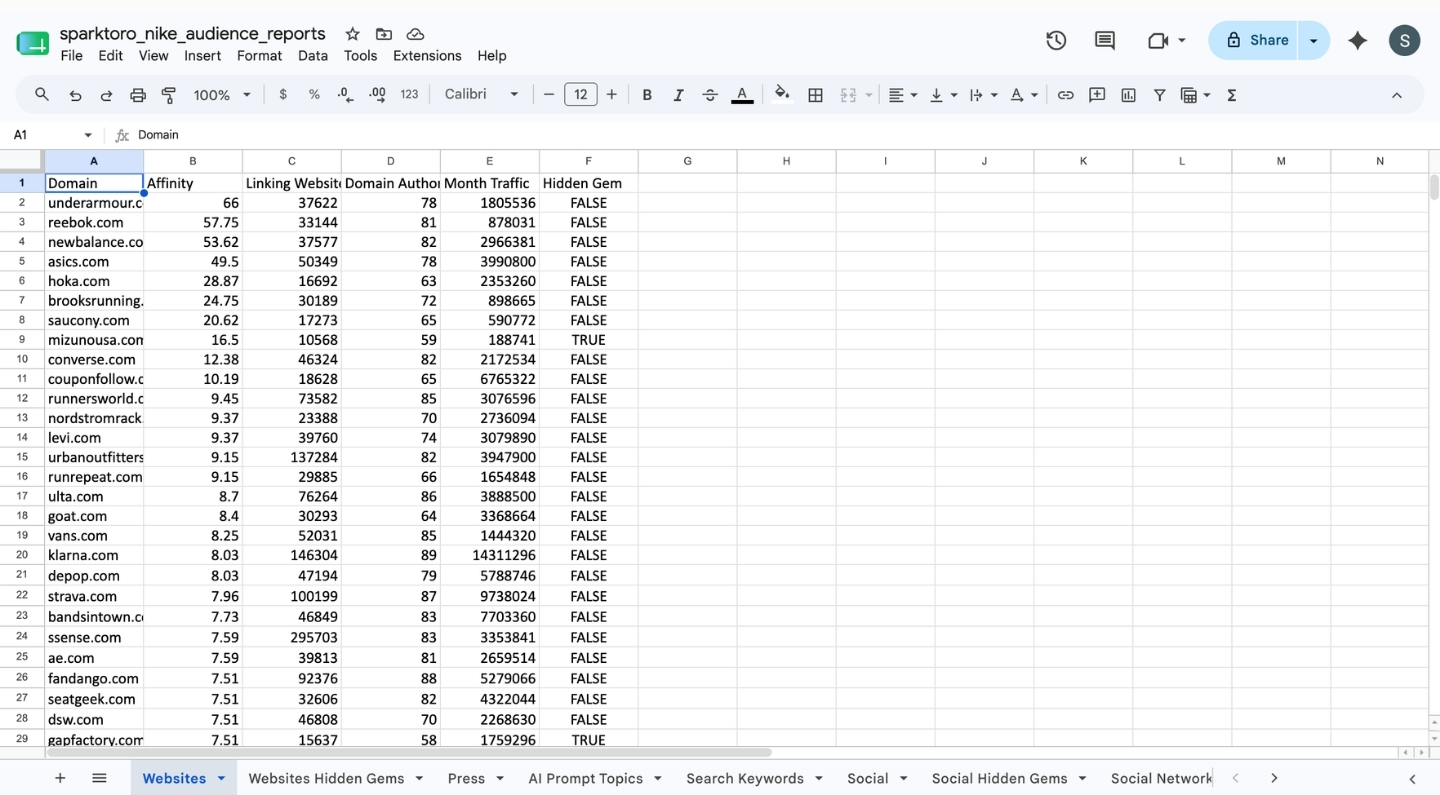The width and height of the screenshot is (1440, 795).
Task: Switch to AI Prompt Topics sheet tab
Action: pyautogui.click(x=585, y=778)
